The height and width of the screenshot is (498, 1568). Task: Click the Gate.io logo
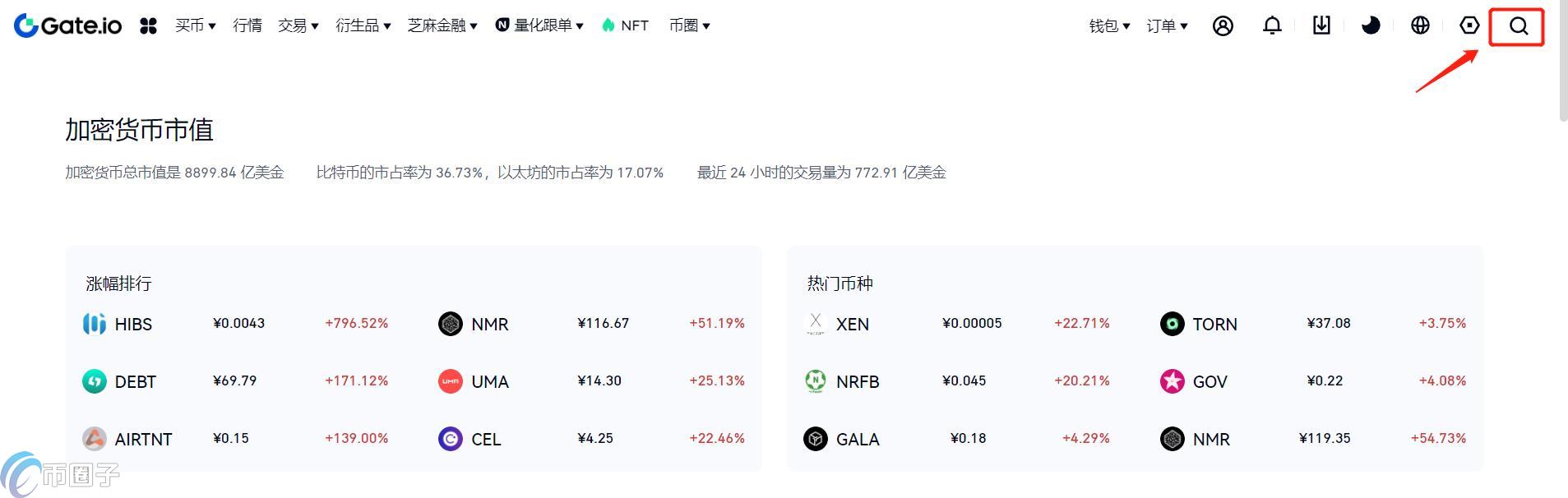[x=67, y=25]
